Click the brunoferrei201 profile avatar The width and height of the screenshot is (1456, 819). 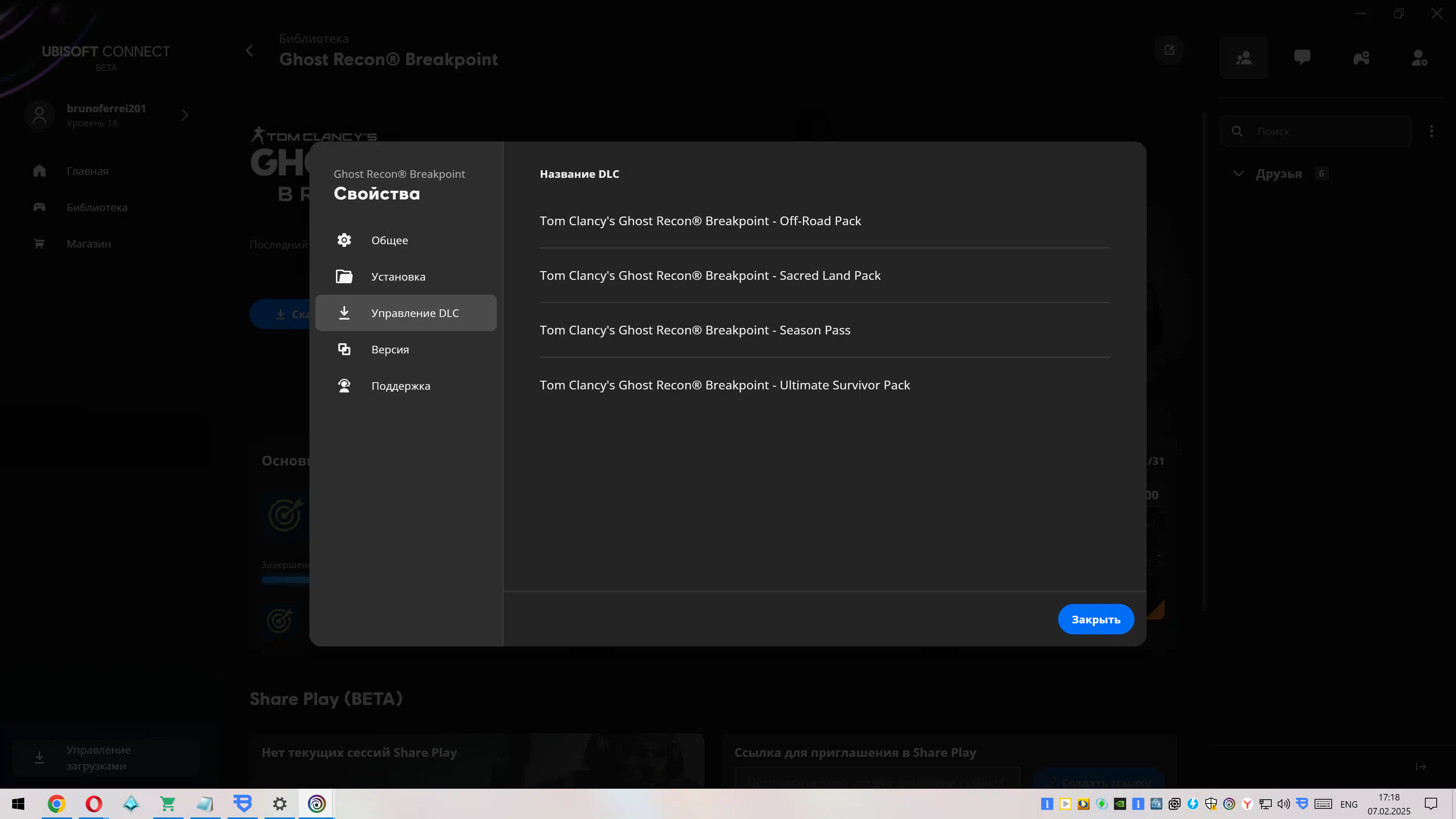coord(39,115)
